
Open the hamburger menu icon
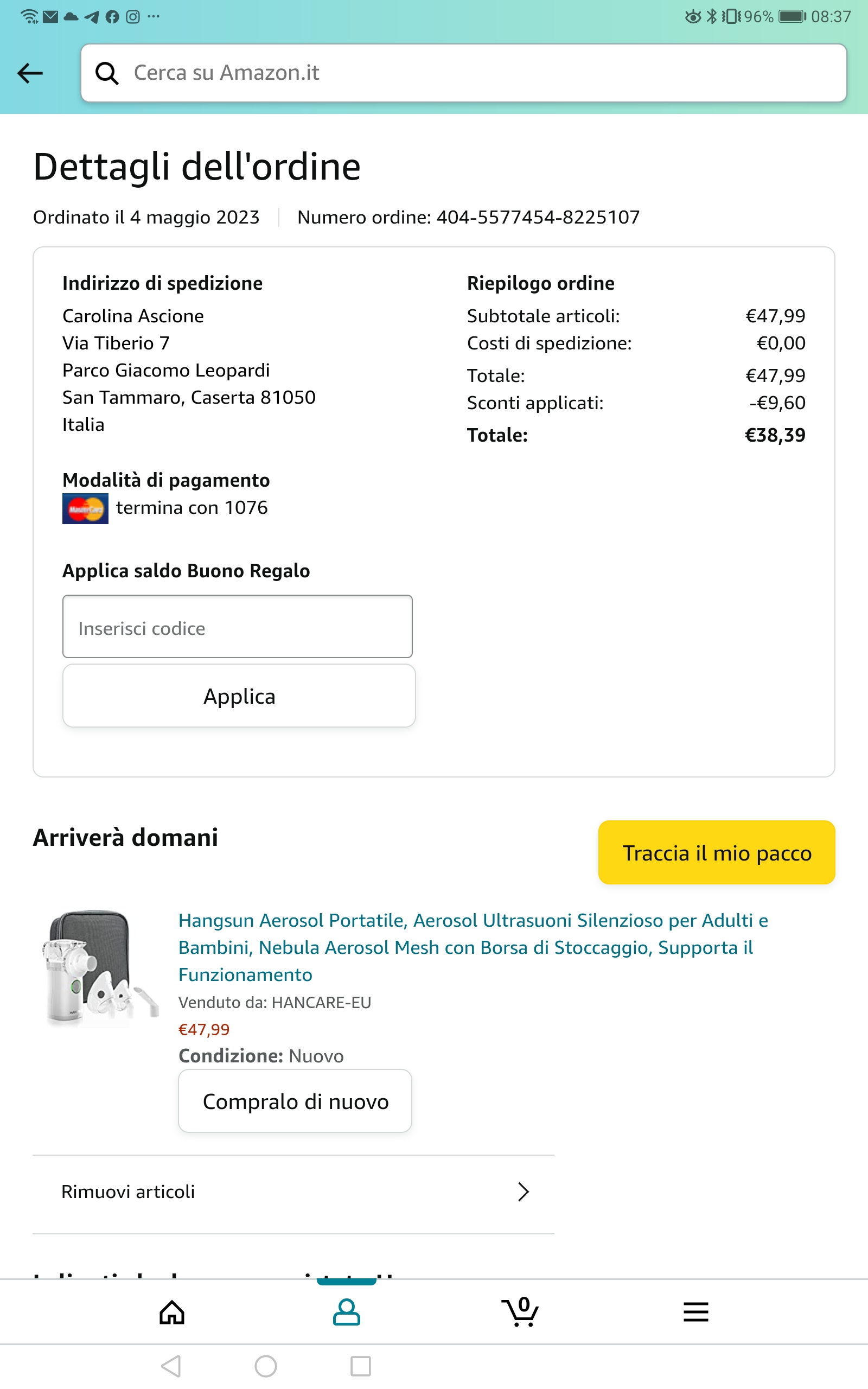click(696, 1312)
